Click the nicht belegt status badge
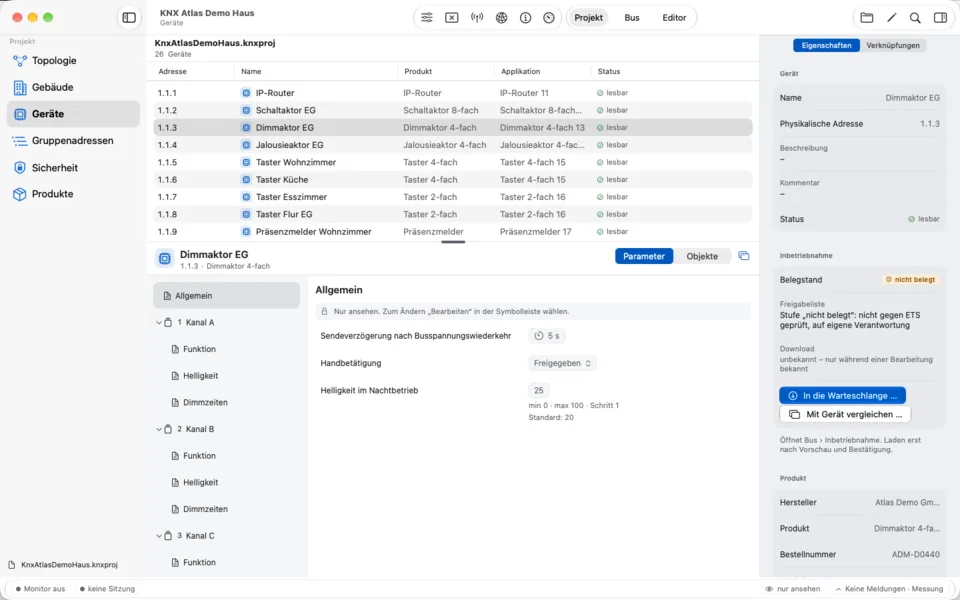The width and height of the screenshot is (960, 600). [x=910, y=280]
